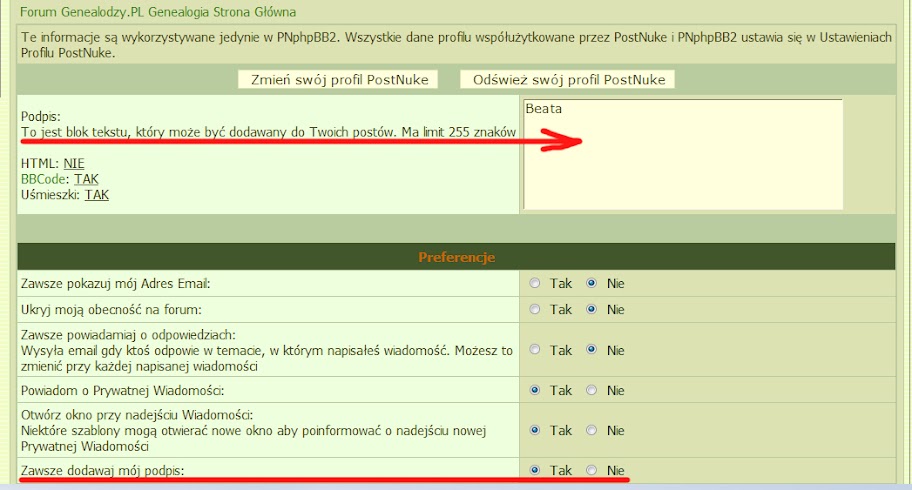
Task: Select Nie for Zawsze dodawaj mój podpis
Action: click(x=592, y=470)
